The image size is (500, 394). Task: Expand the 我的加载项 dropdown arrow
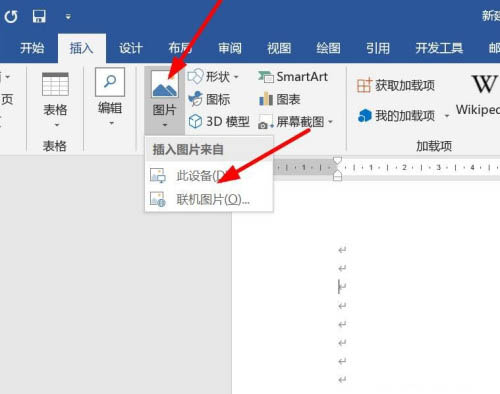(447, 116)
